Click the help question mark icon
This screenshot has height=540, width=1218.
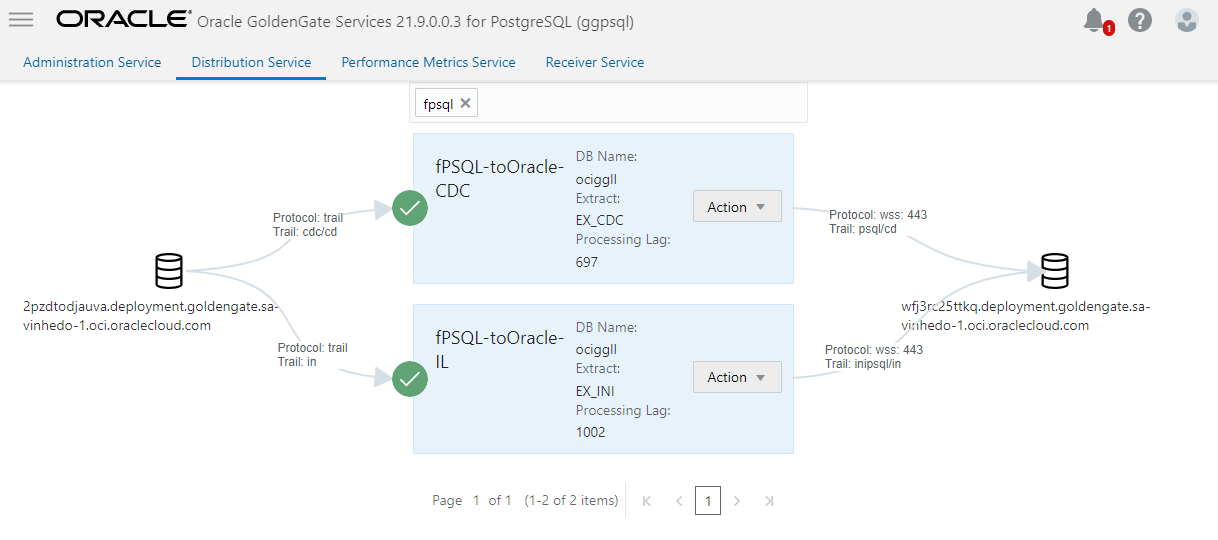tap(1140, 20)
